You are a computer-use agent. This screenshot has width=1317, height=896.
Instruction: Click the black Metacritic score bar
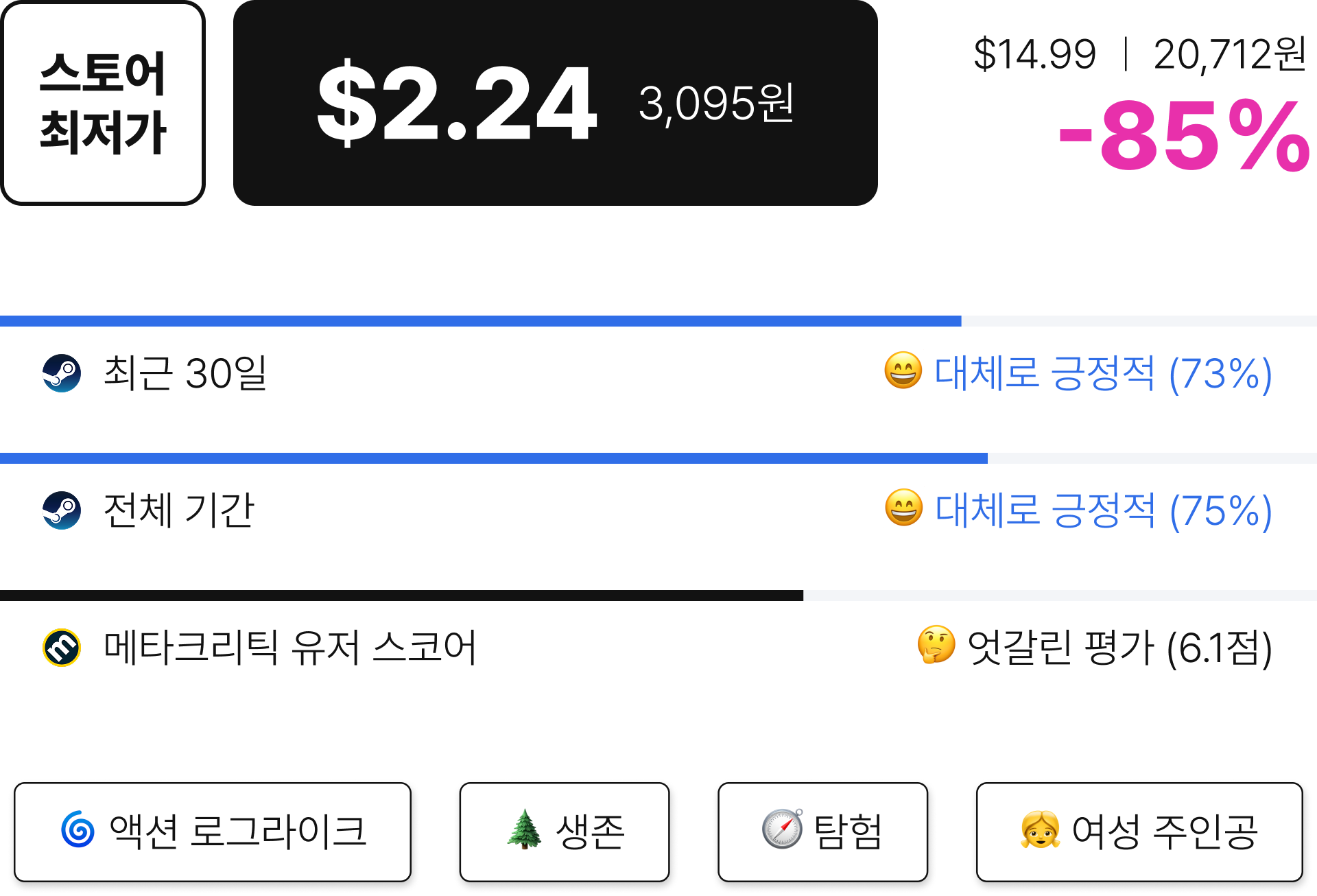tap(401, 596)
